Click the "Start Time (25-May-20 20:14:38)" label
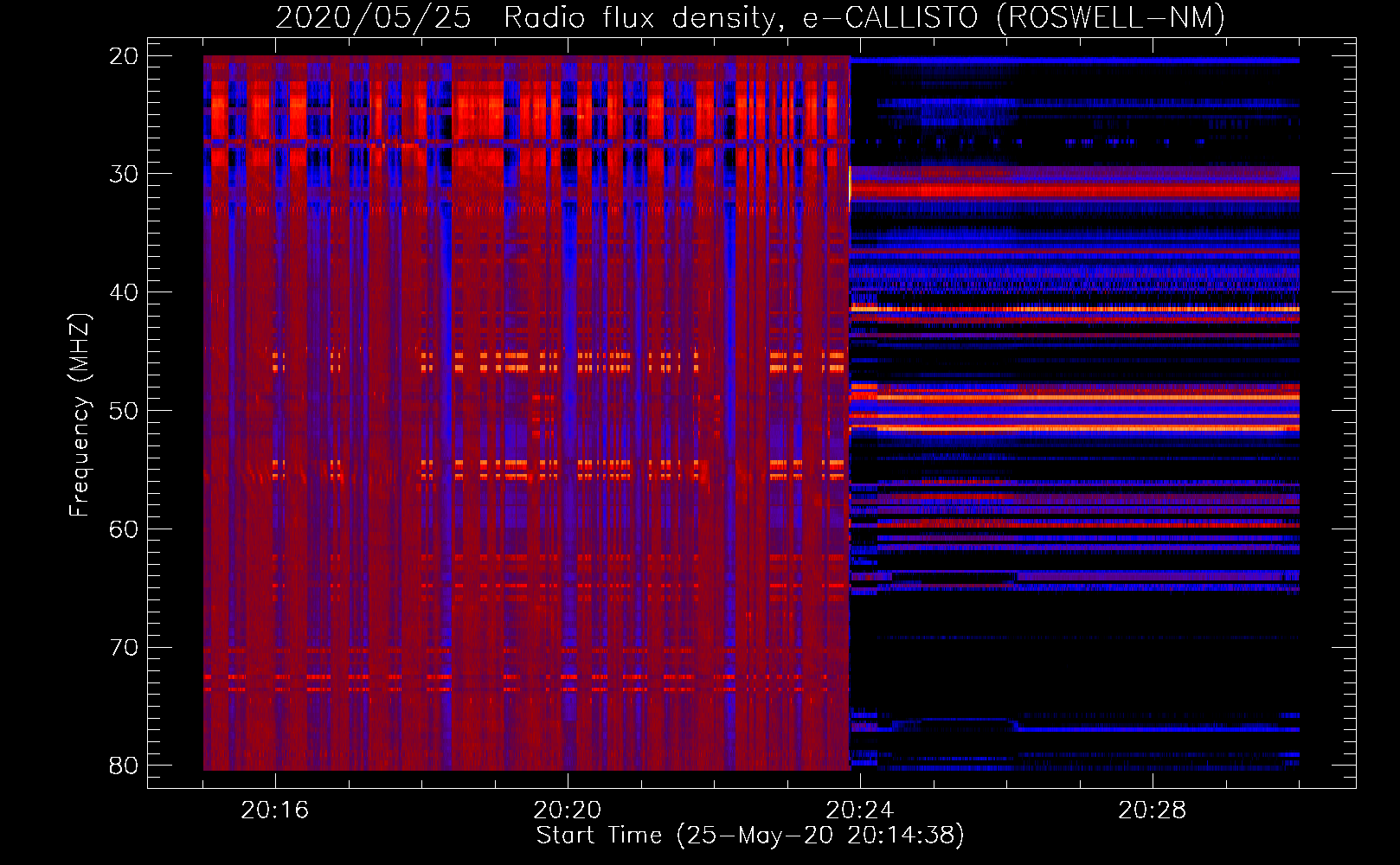 click(x=750, y=836)
